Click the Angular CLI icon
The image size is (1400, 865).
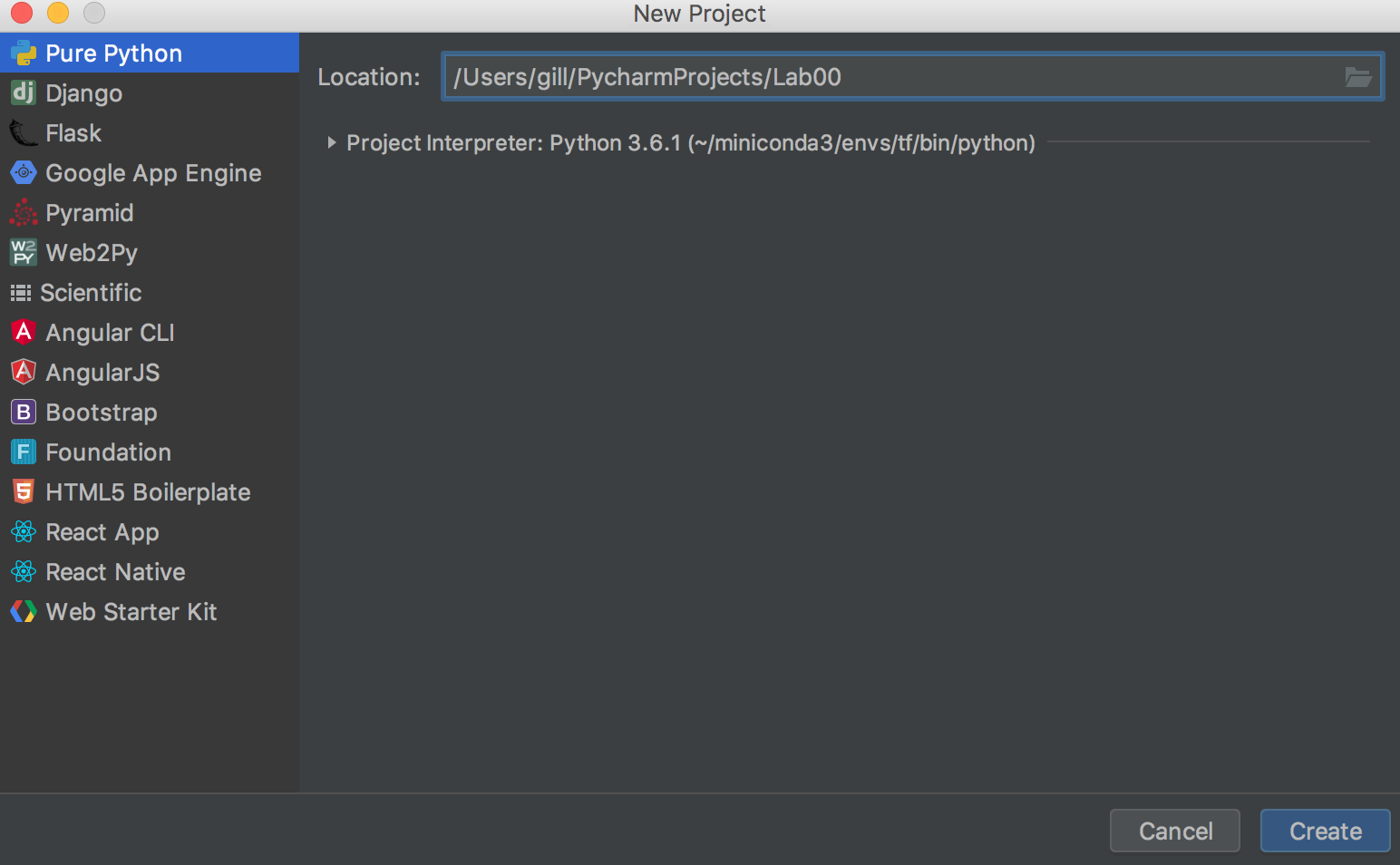point(23,332)
